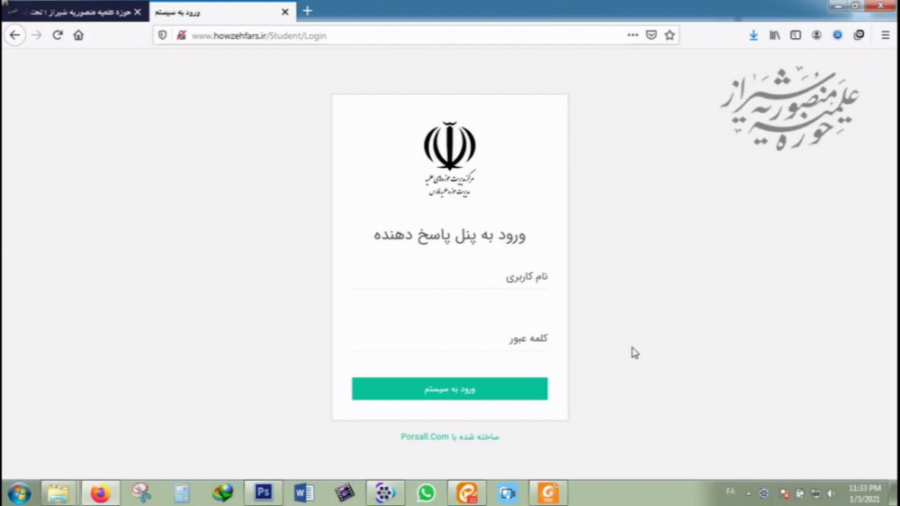The width and height of the screenshot is (900, 506).
Task: Open Microsoft Word from taskbar
Action: tap(304, 493)
